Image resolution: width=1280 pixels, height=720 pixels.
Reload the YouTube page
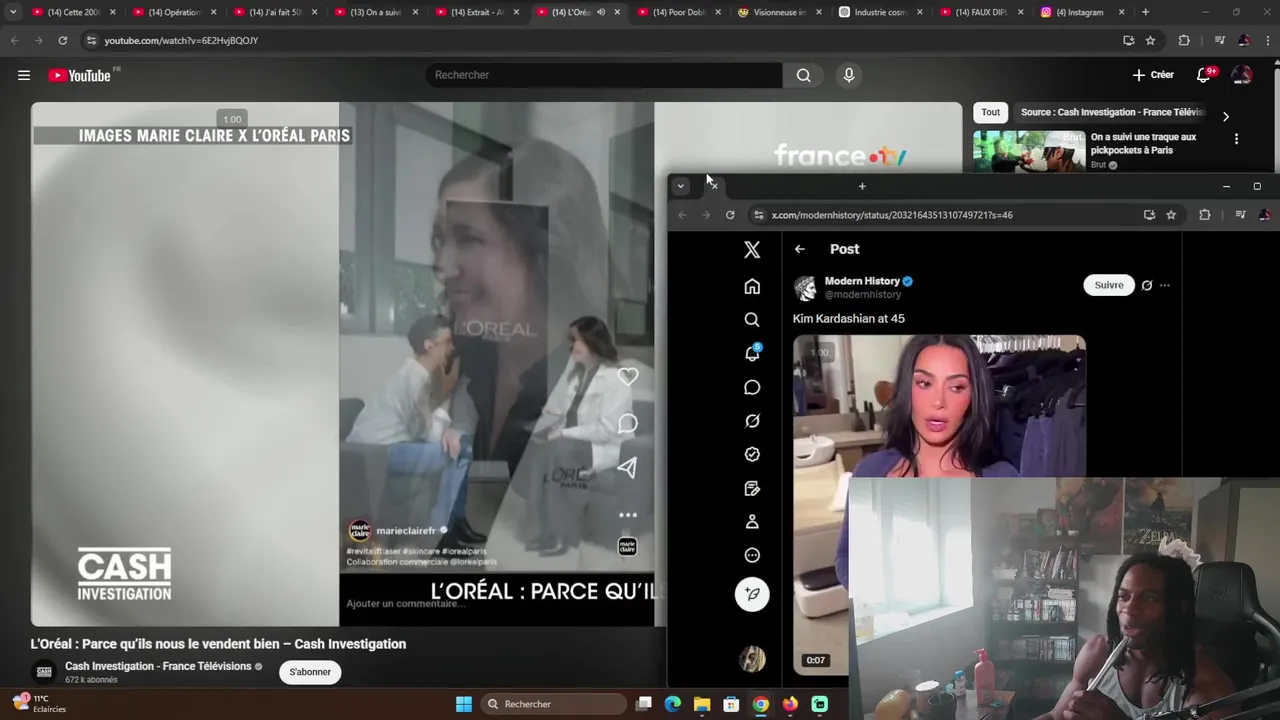click(62, 40)
